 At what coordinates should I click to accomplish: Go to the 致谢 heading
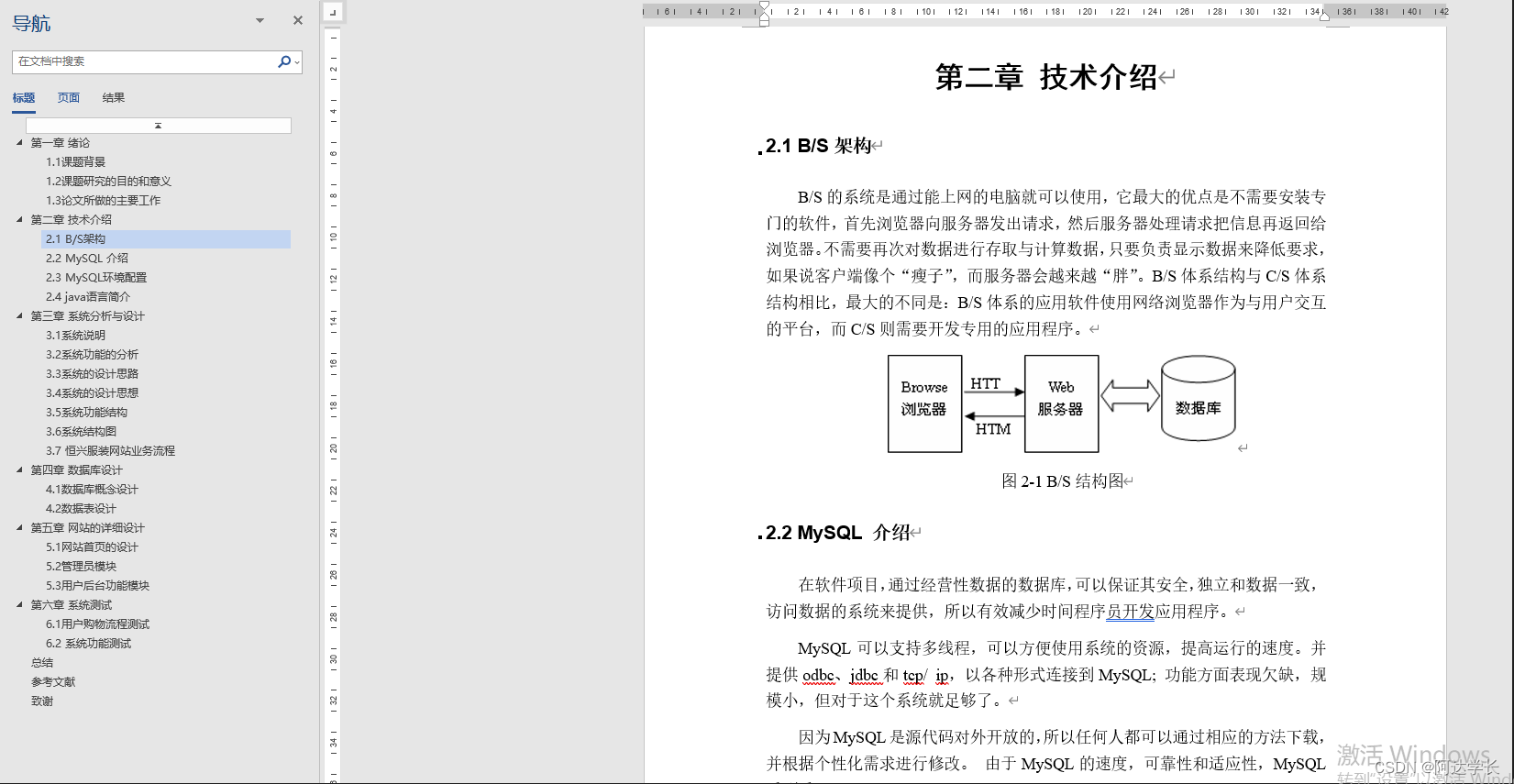coord(42,701)
